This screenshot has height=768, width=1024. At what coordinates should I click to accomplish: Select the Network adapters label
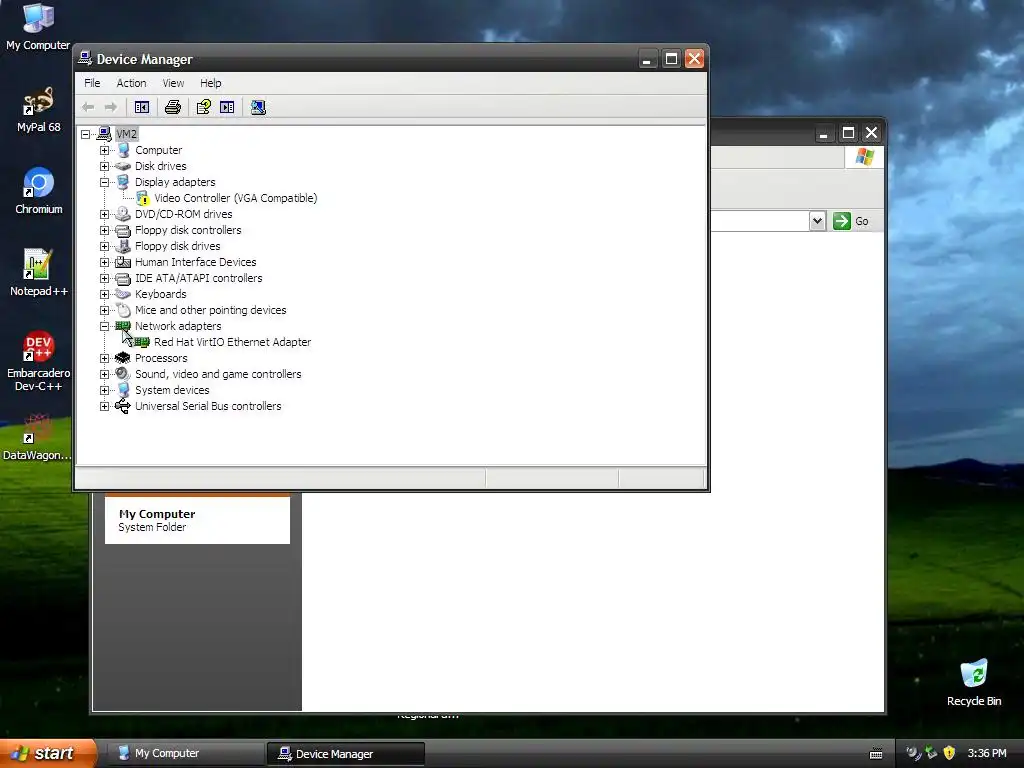(178, 327)
